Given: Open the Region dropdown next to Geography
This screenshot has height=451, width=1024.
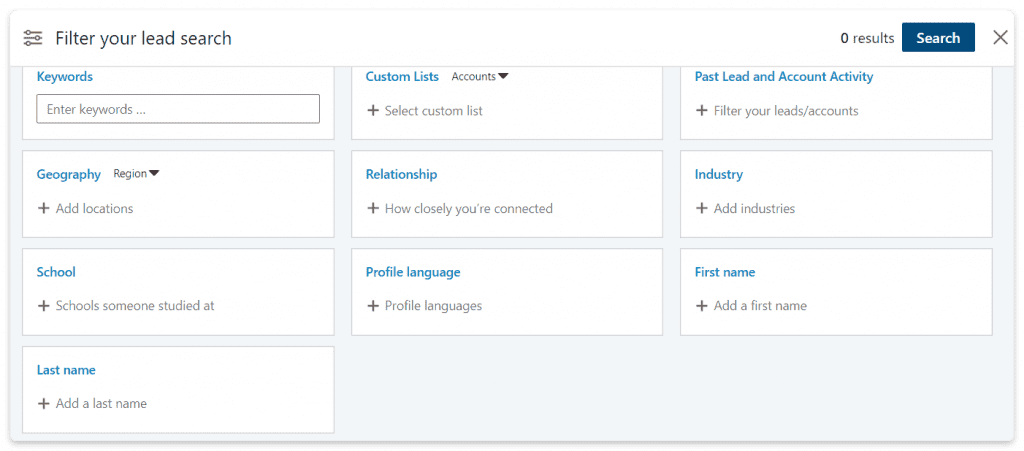Looking at the screenshot, I should pyautogui.click(x=136, y=174).
